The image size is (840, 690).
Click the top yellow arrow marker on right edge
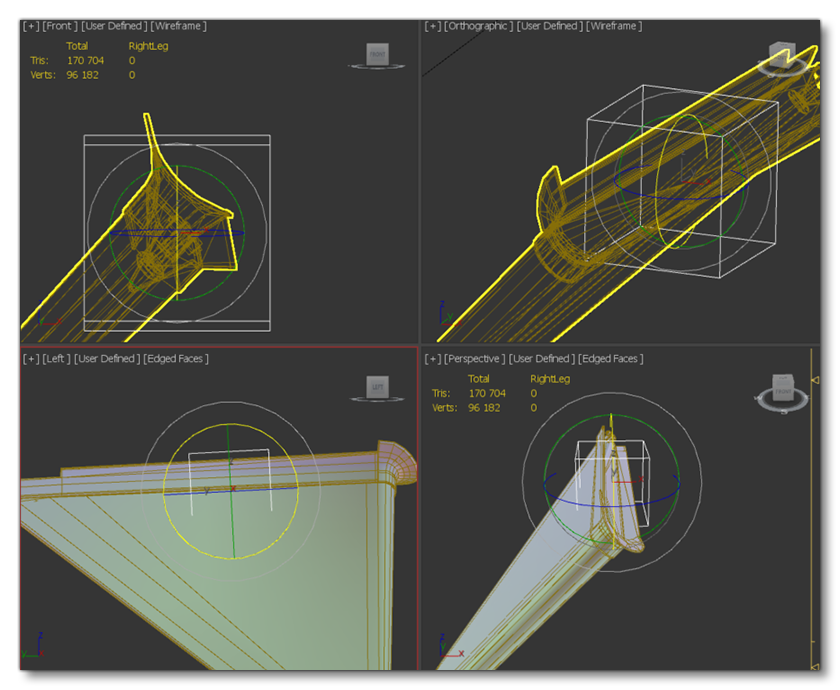click(814, 380)
